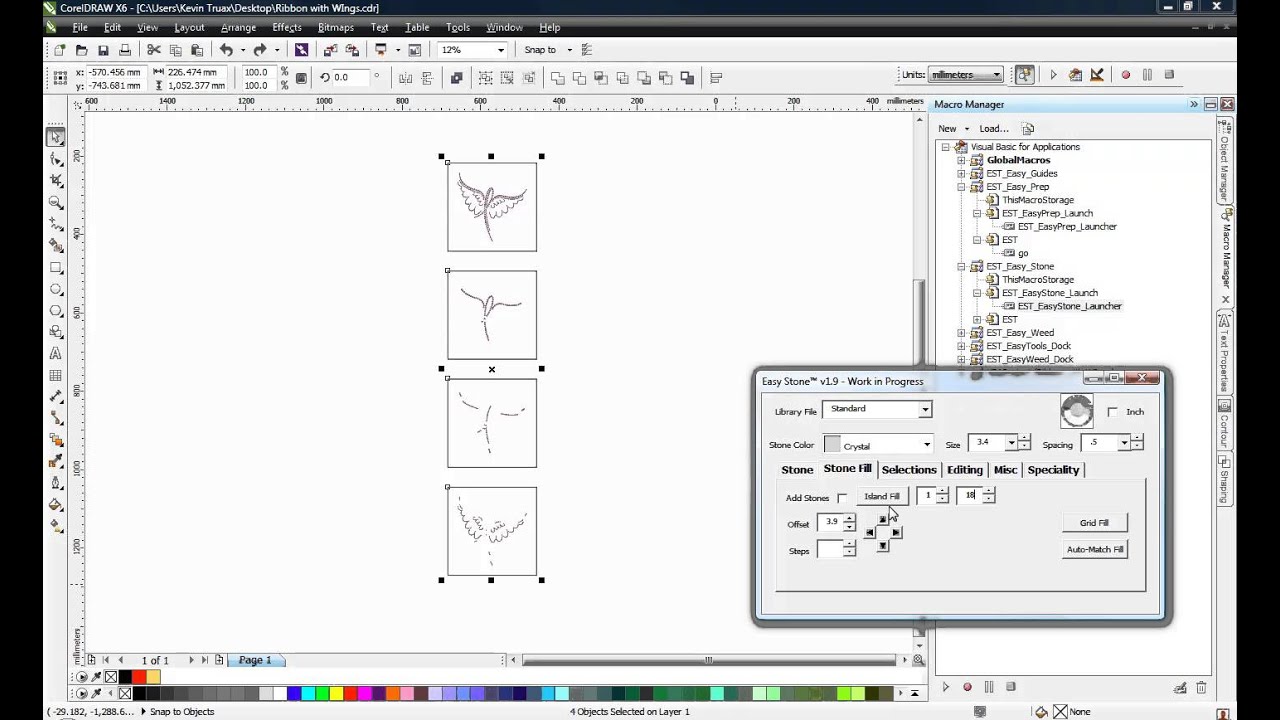This screenshot has height=720, width=1280.
Task: Select the Polygon tool
Action: [56, 311]
